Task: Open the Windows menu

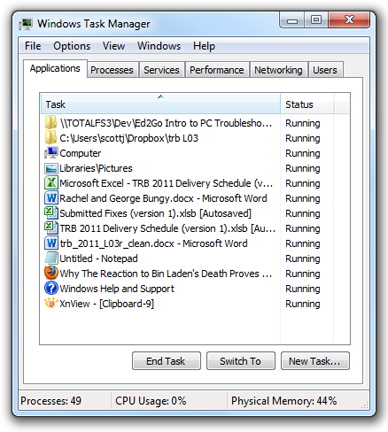Action: (159, 46)
